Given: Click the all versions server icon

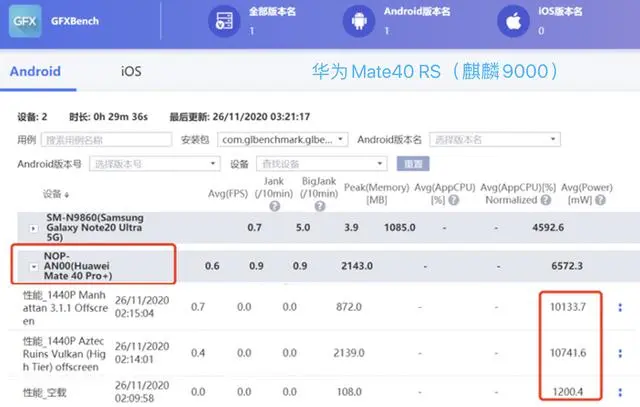Looking at the screenshot, I should [x=224, y=21].
